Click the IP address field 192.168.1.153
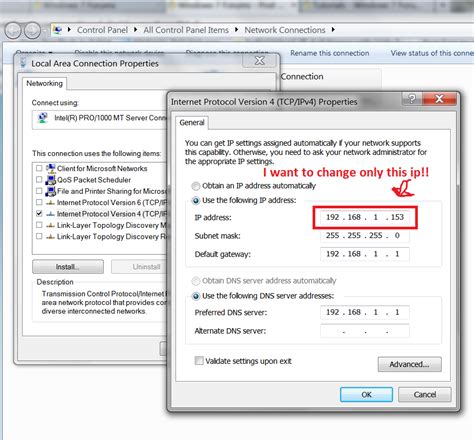The width and height of the screenshot is (474, 448). pyautogui.click(x=365, y=217)
